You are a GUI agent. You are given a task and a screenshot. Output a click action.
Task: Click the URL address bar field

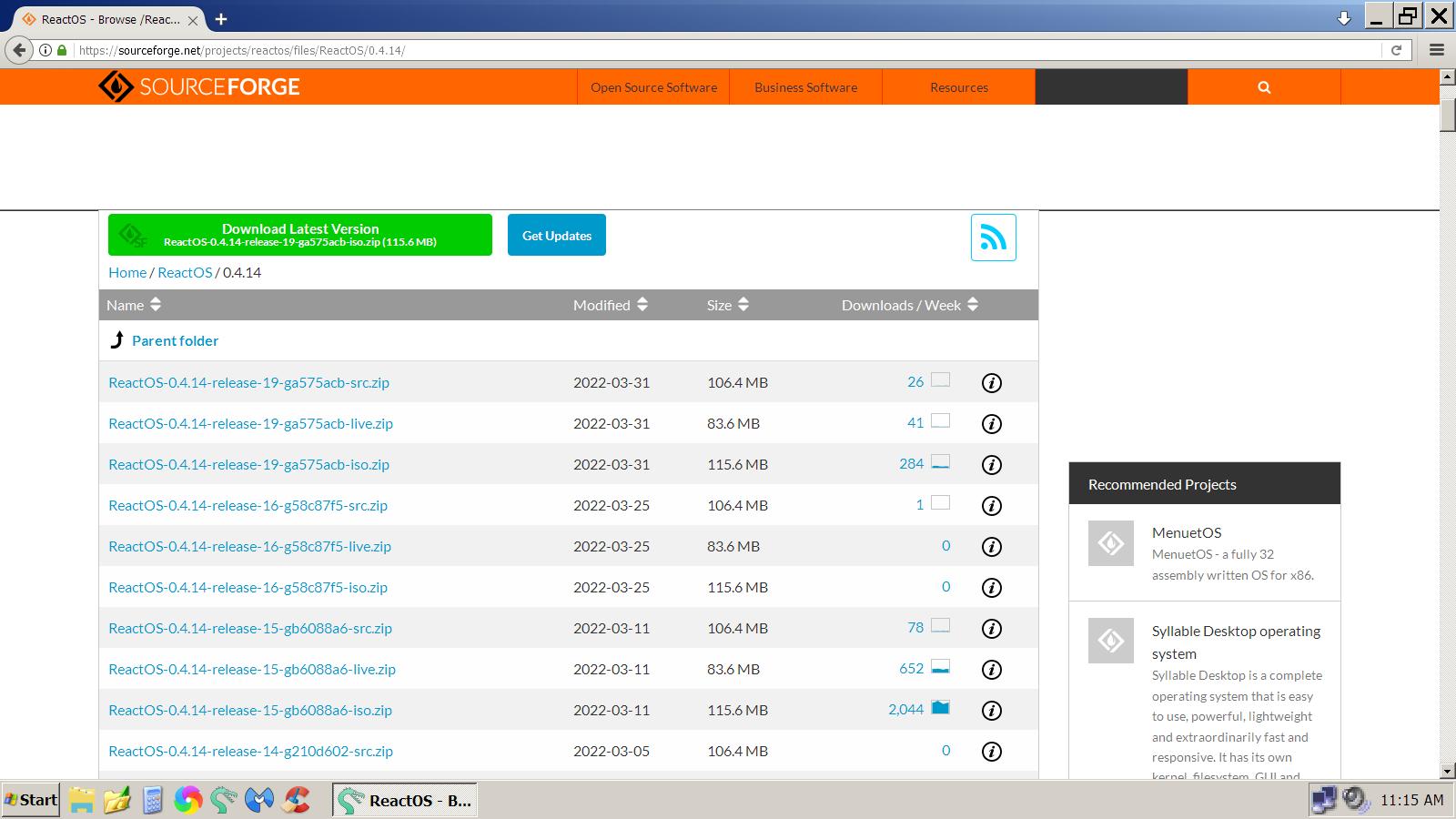click(728, 50)
